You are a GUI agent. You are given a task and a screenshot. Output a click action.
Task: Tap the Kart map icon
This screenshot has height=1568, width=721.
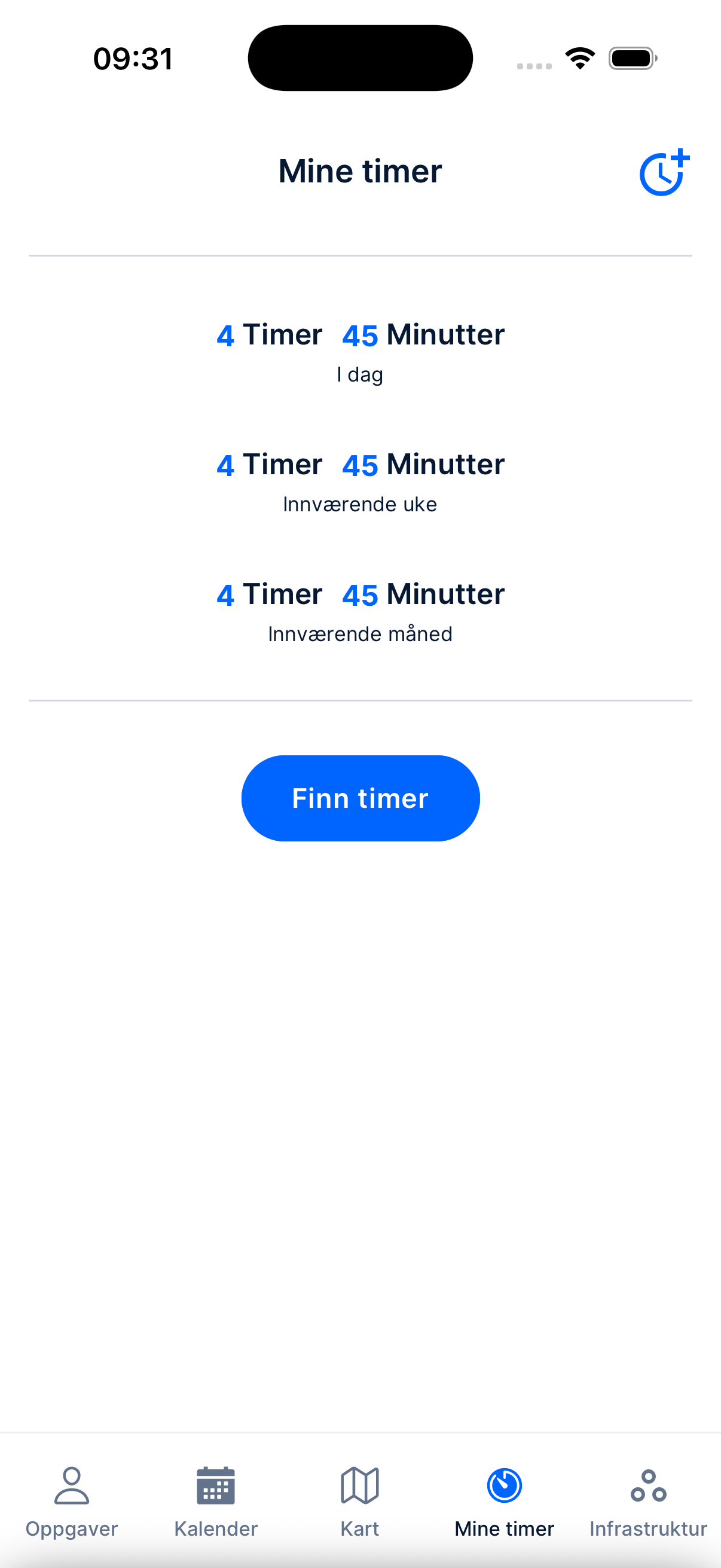click(x=359, y=1485)
